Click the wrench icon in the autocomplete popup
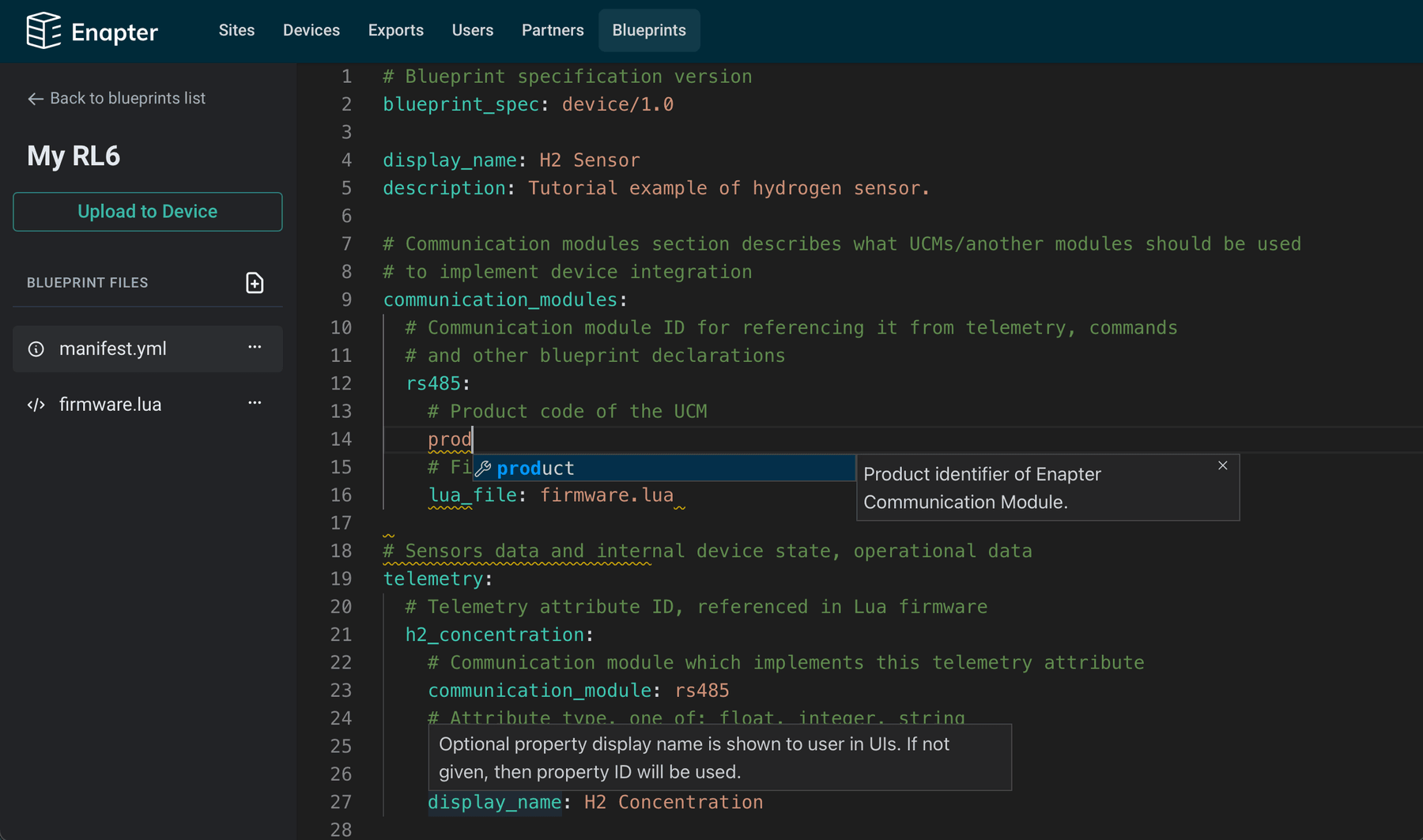 point(483,468)
